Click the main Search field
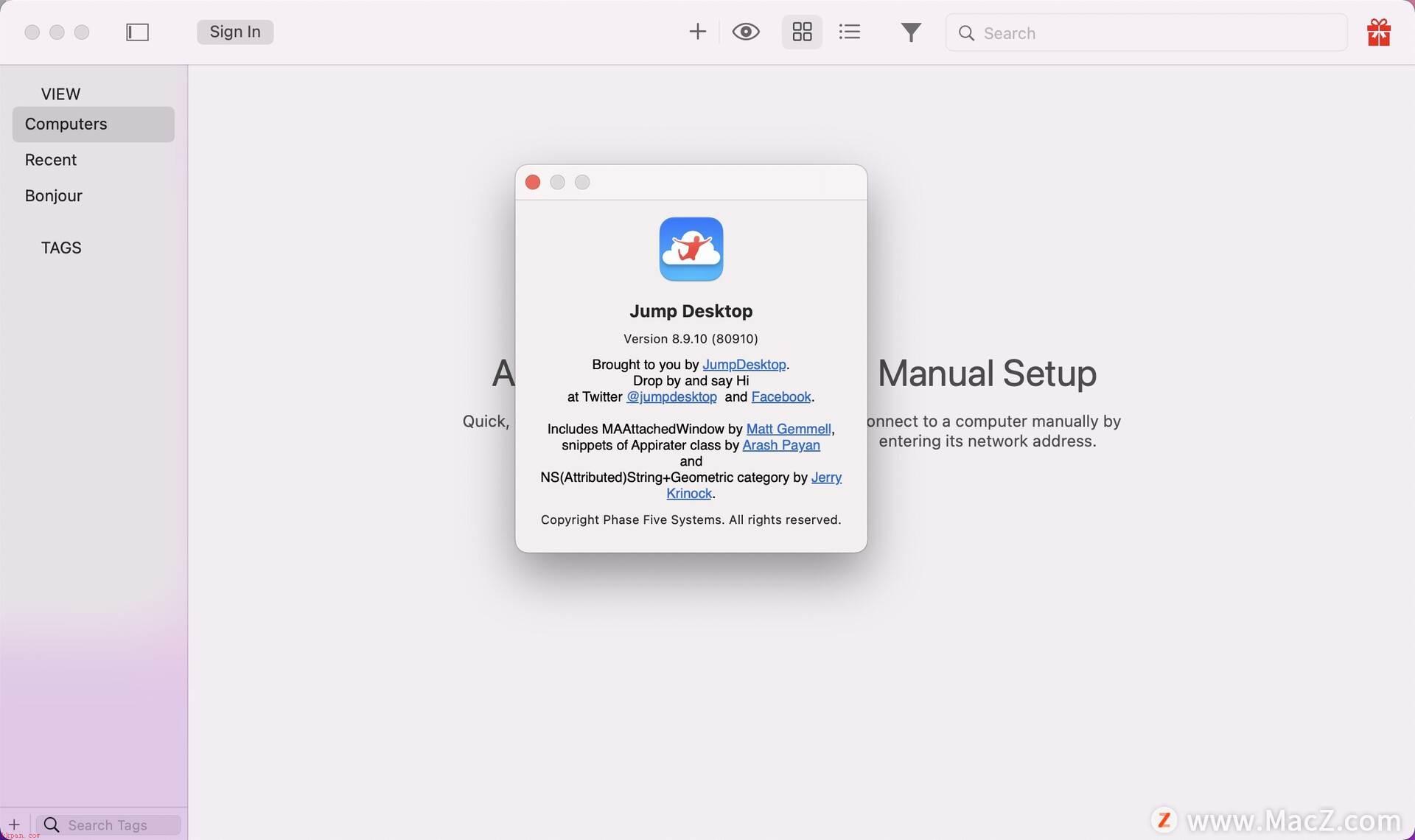Image resolution: width=1415 pixels, height=840 pixels. click(x=1146, y=33)
